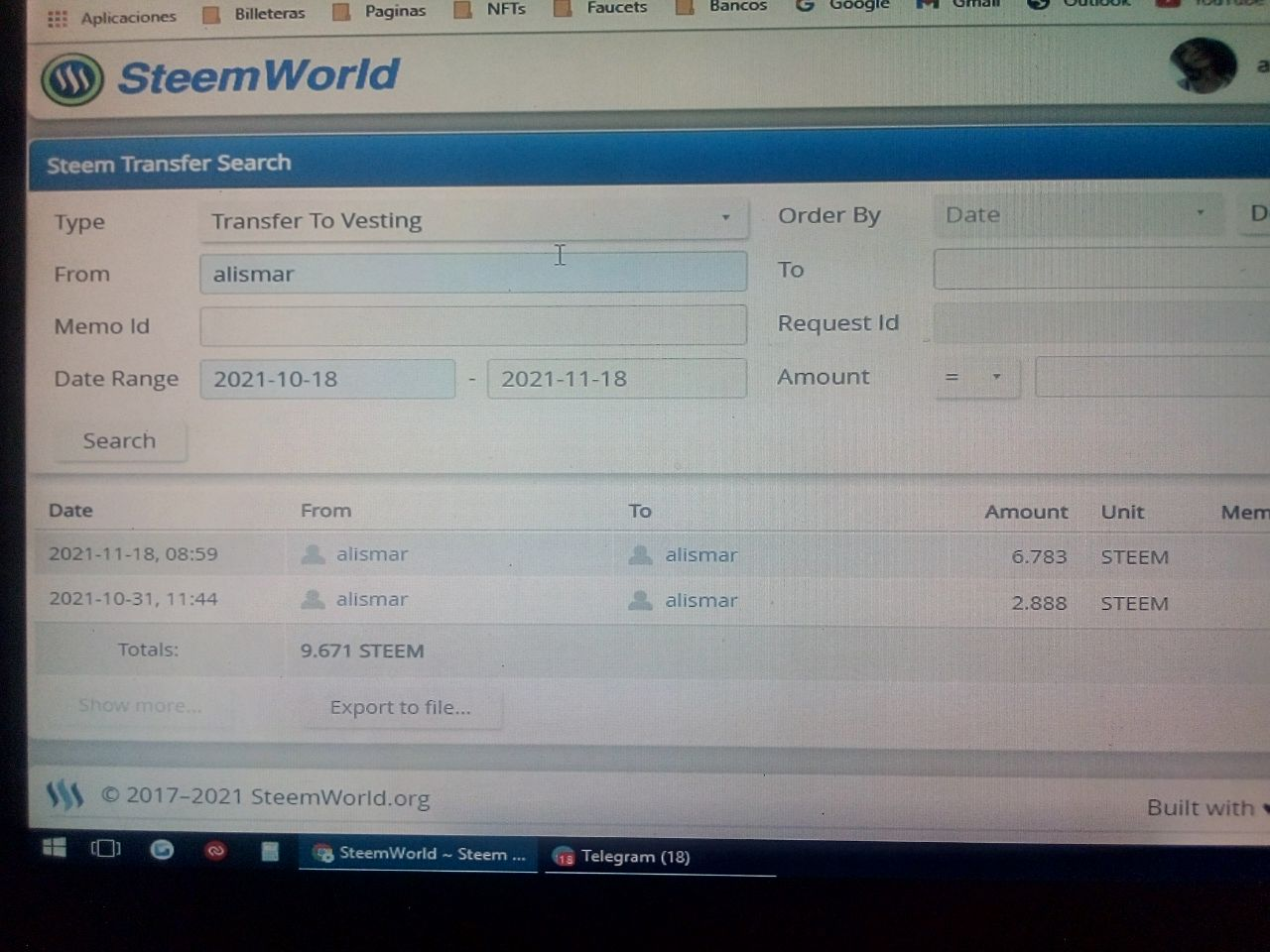This screenshot has height=952, width=1270.
Task: Click the Search button
Action: 119,440
